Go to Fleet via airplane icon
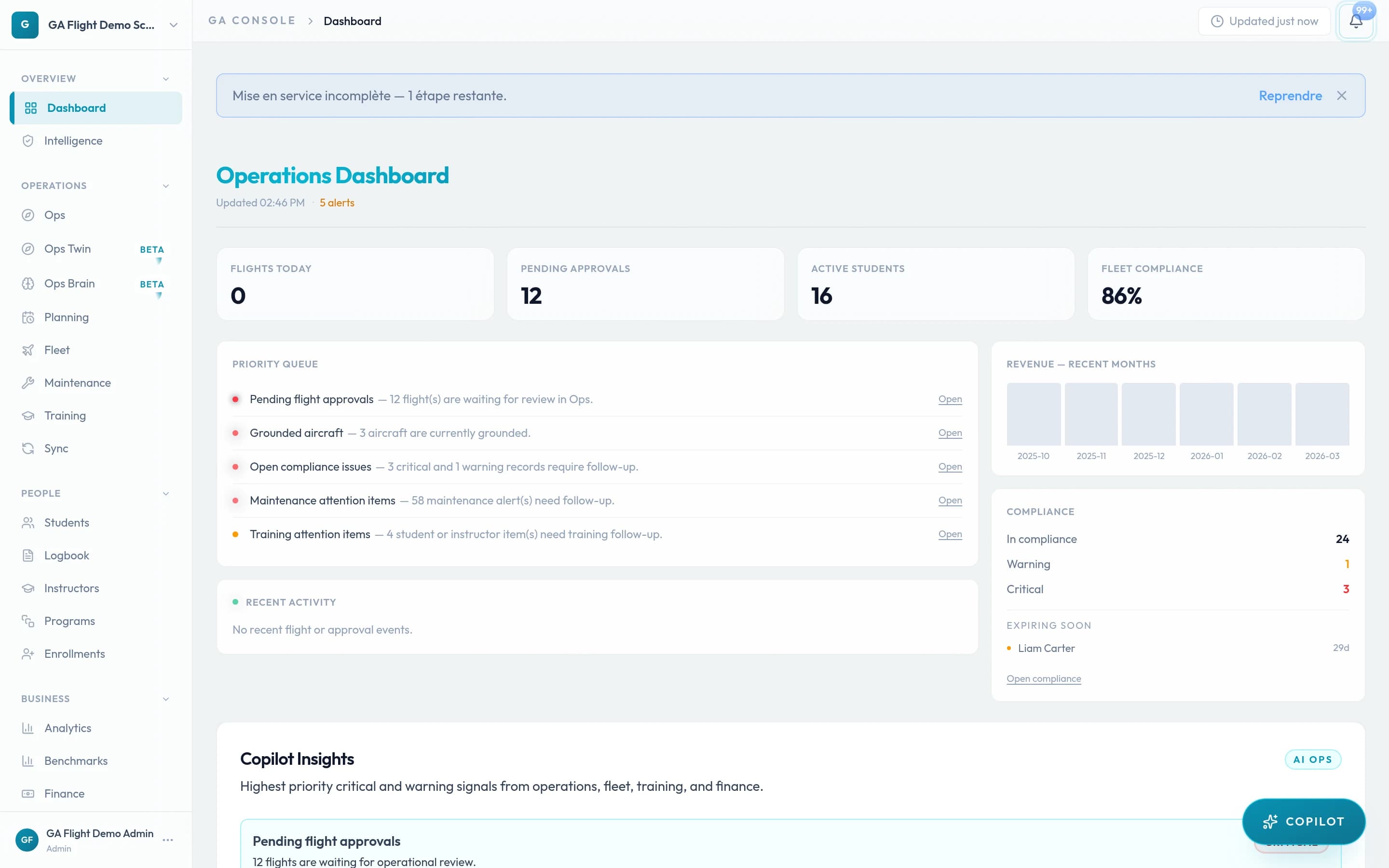Screen dimensions: 1389x868 pyautogui.click(x=57, y=350)
